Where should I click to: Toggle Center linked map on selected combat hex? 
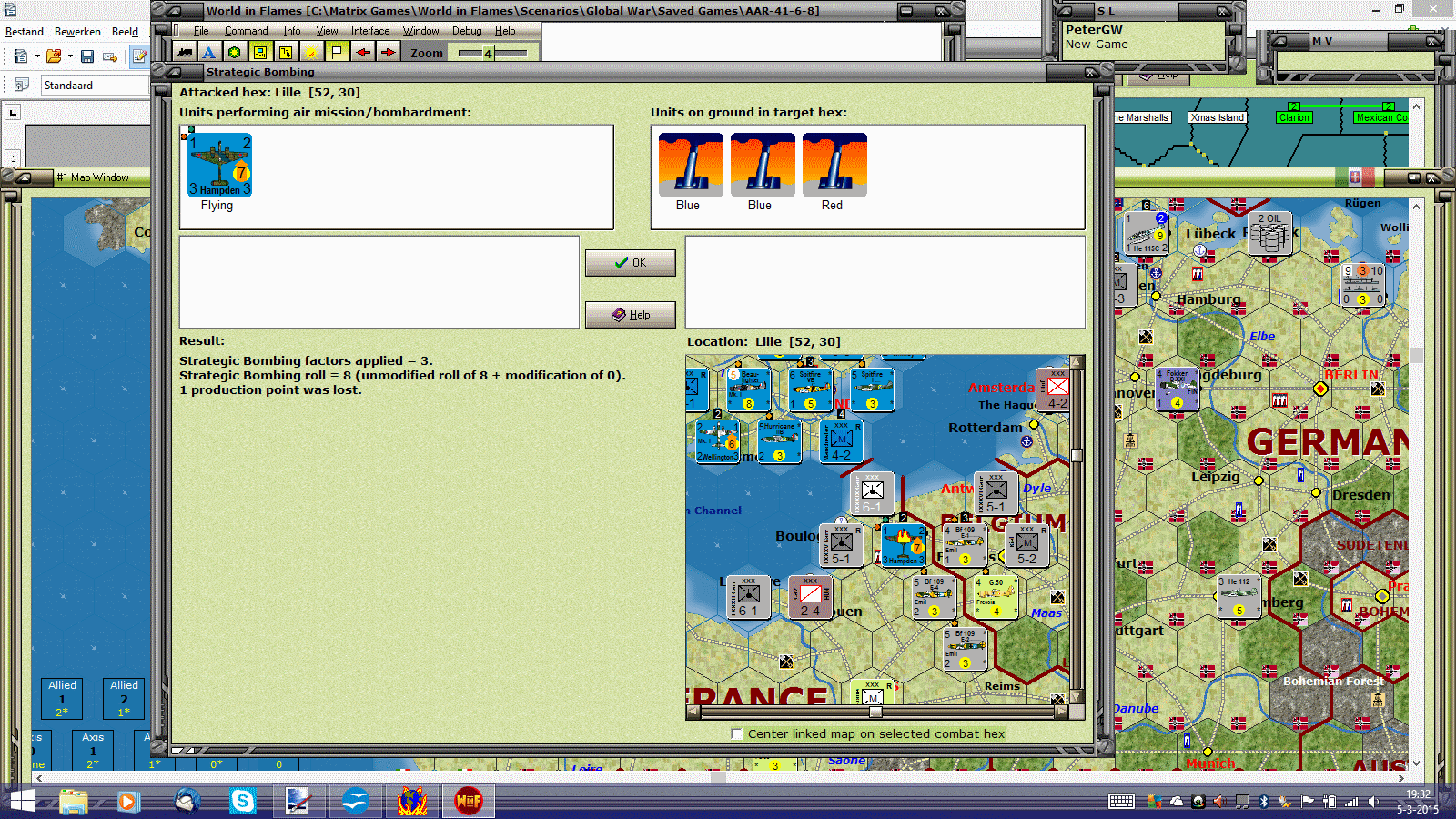(x=737, y=733)
